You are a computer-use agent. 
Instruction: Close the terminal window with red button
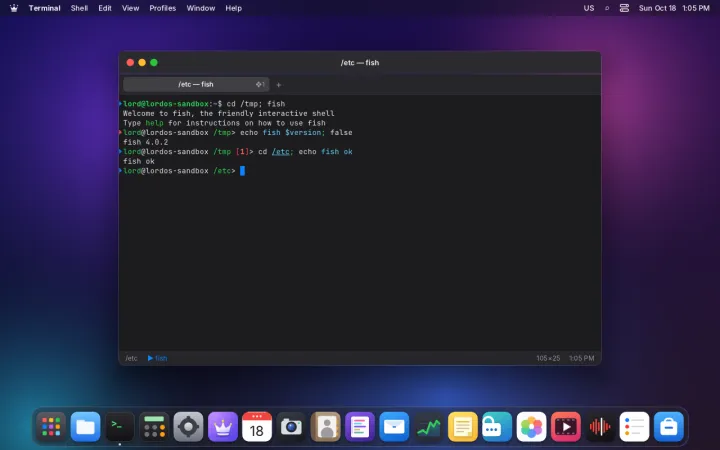click(x=130, y=62)
